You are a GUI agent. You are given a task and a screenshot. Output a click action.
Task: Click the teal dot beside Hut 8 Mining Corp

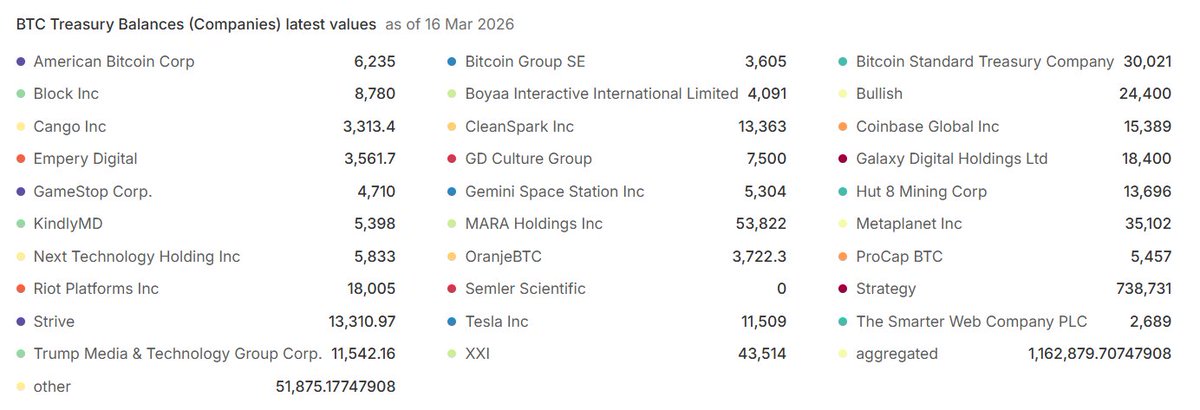coord(845,192)
